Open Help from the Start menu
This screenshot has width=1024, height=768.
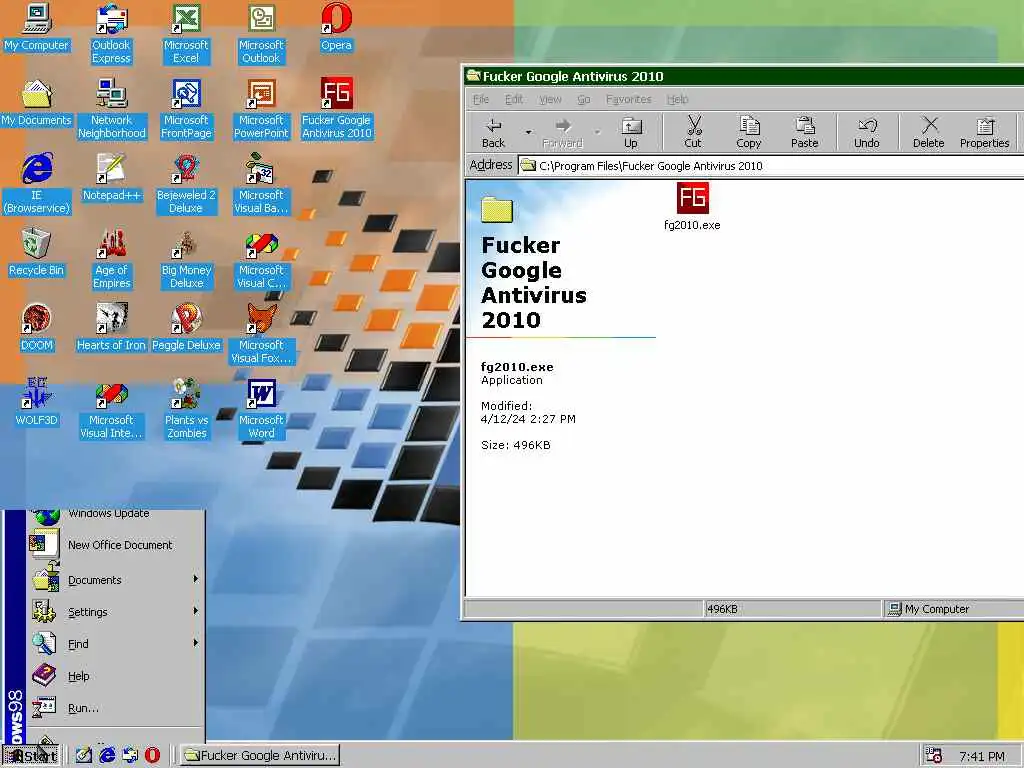(116, 676)
